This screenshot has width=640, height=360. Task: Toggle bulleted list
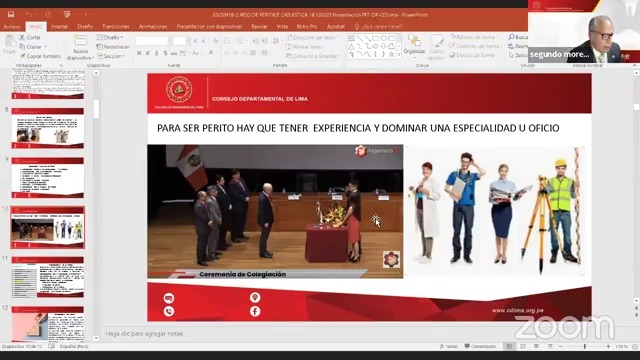coord(228,41)
